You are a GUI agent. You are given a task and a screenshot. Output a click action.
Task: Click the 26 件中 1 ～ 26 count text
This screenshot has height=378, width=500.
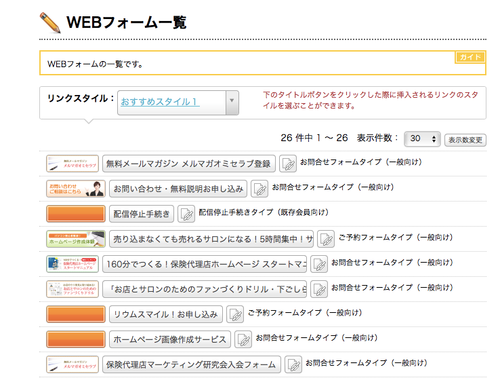(x=314, y=138)
